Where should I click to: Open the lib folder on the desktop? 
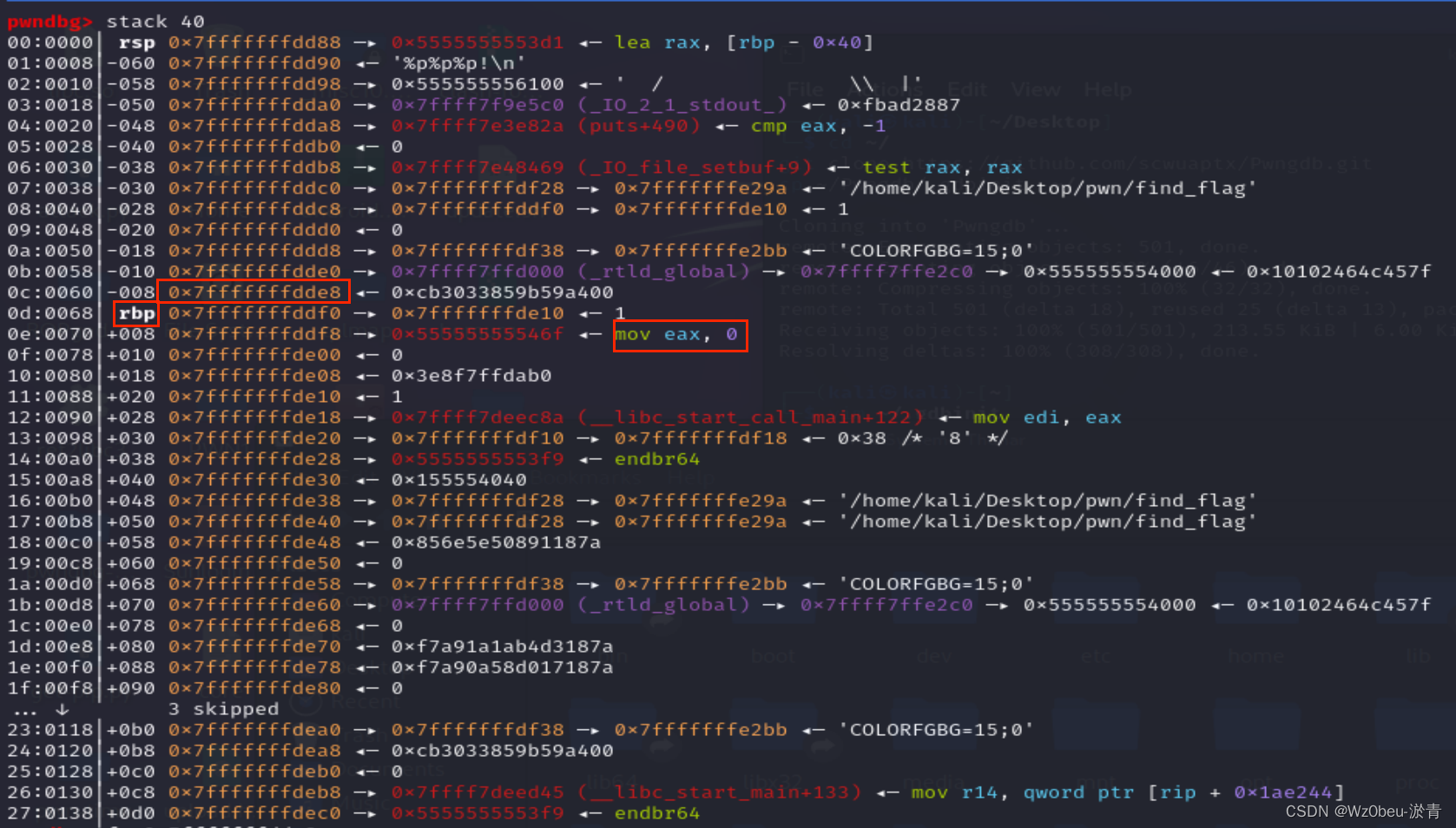1418,656
